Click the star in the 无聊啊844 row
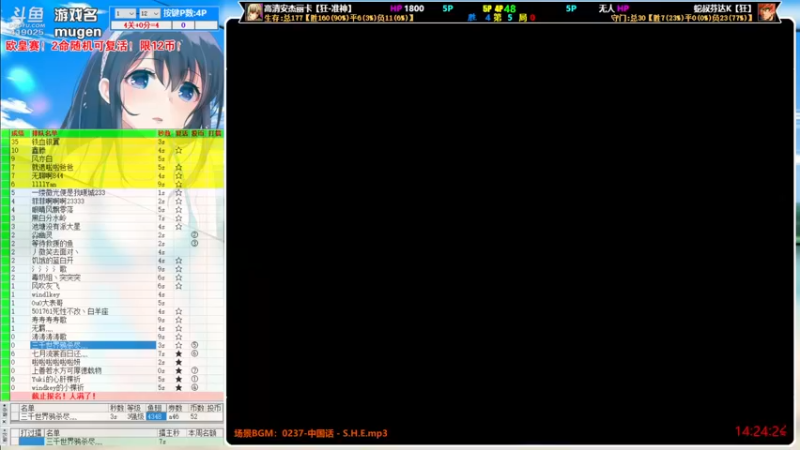800x450 pixels. click(x=179, y=176)
